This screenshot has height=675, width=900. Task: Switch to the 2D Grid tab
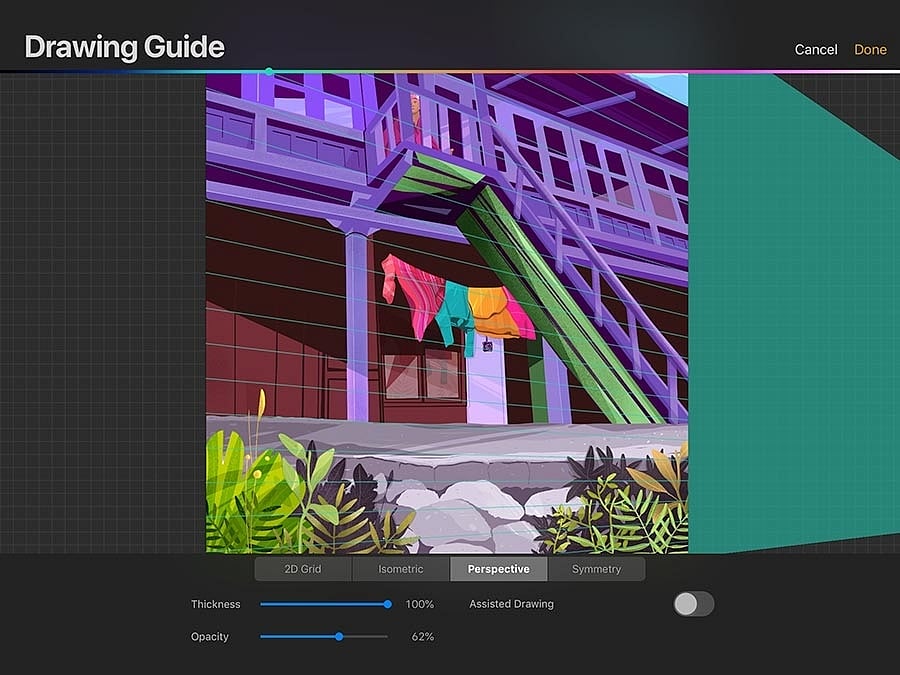click(303, 569)
